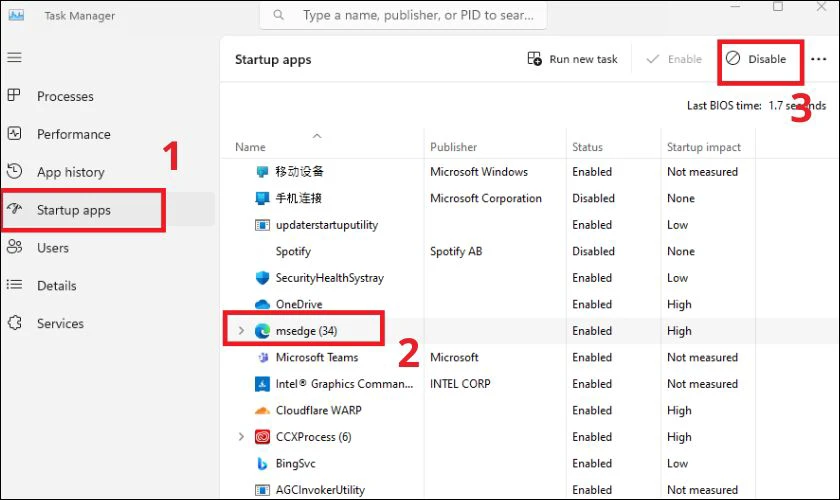Click the Startup apps gauge icon

[14, 209]
